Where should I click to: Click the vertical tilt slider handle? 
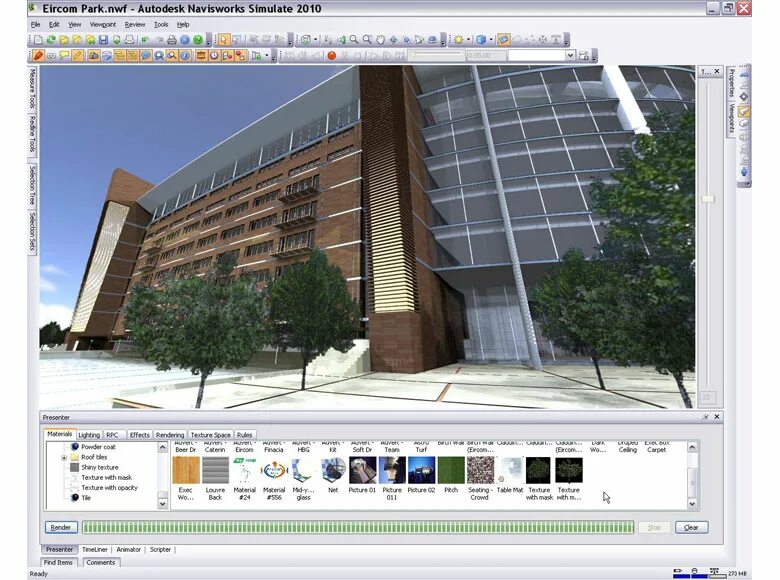pos(707,199)
